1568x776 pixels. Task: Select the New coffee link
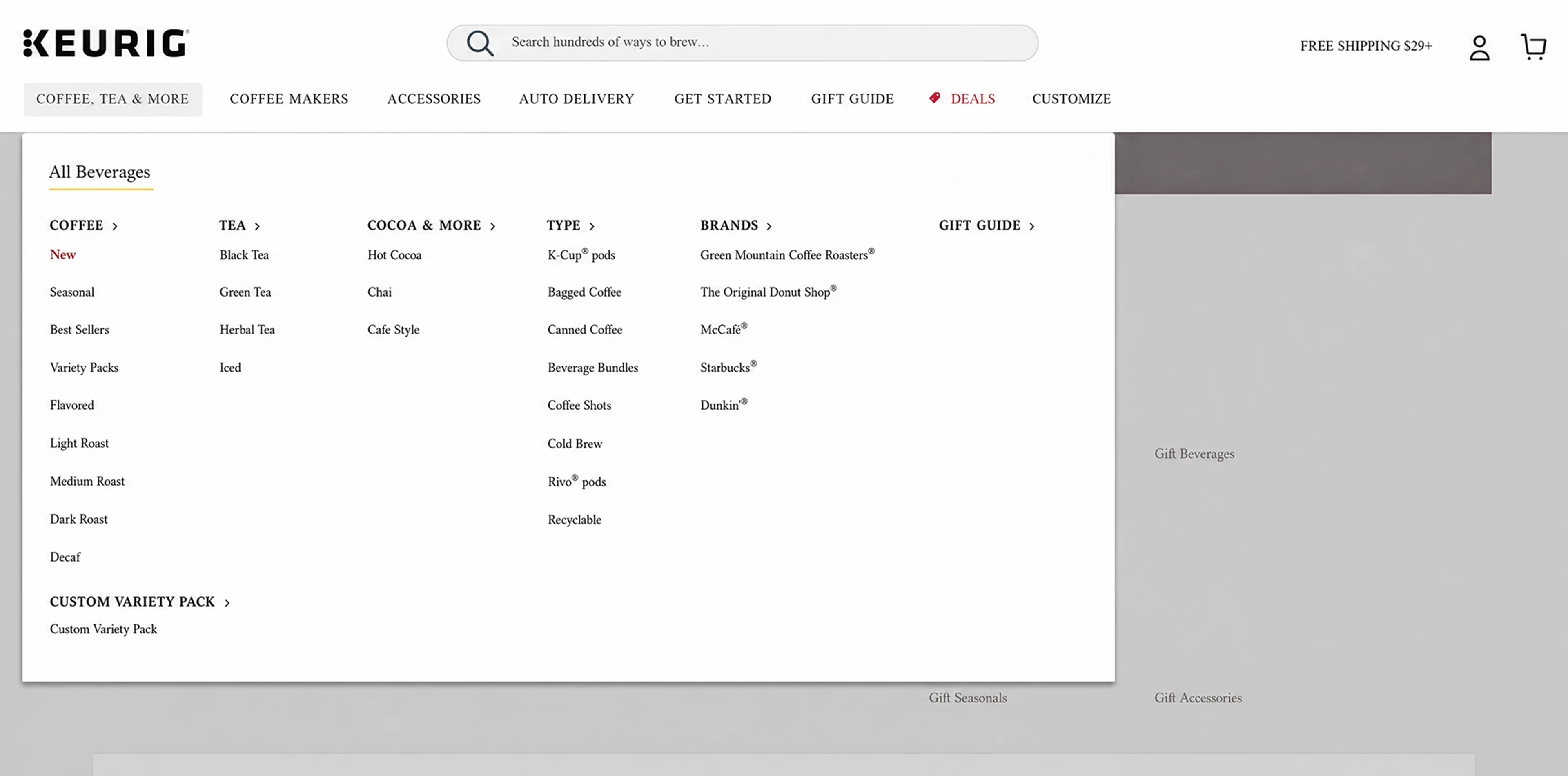point(63,254)
